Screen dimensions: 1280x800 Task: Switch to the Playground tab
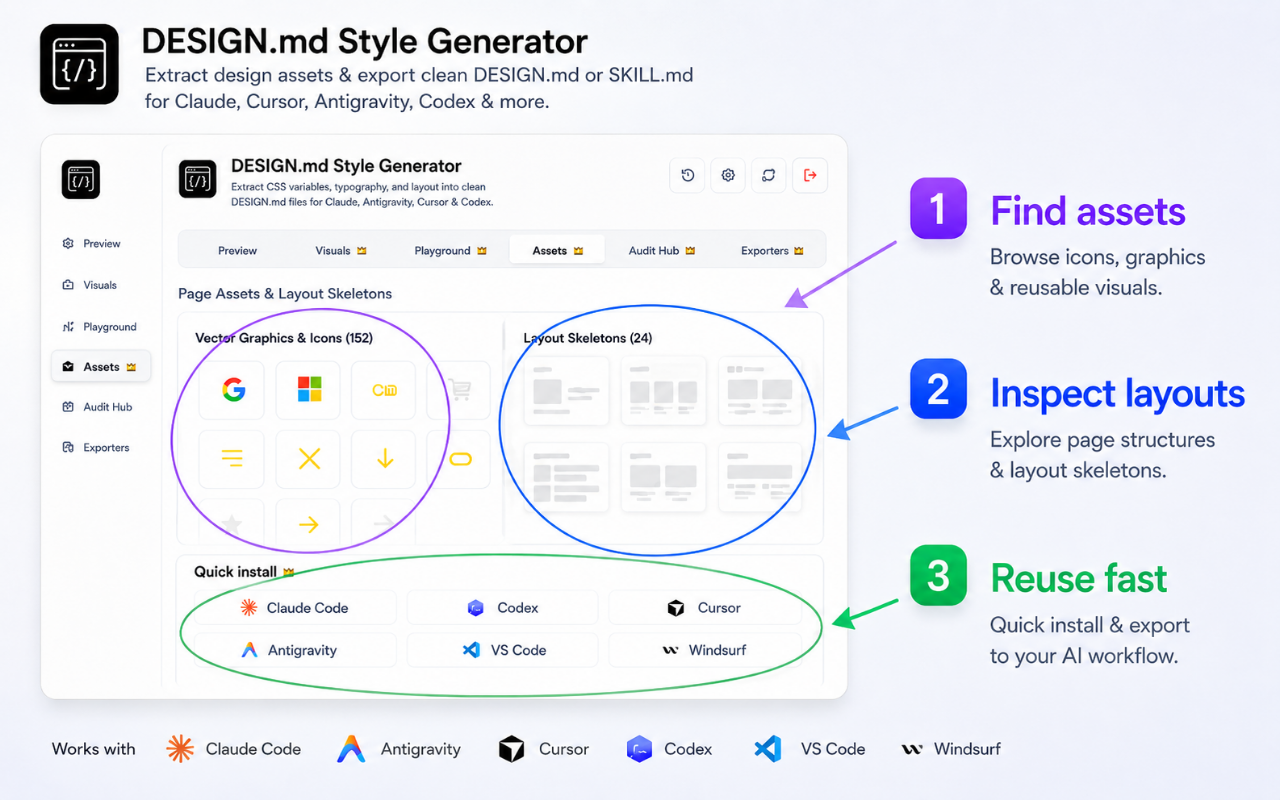[450, 250]
